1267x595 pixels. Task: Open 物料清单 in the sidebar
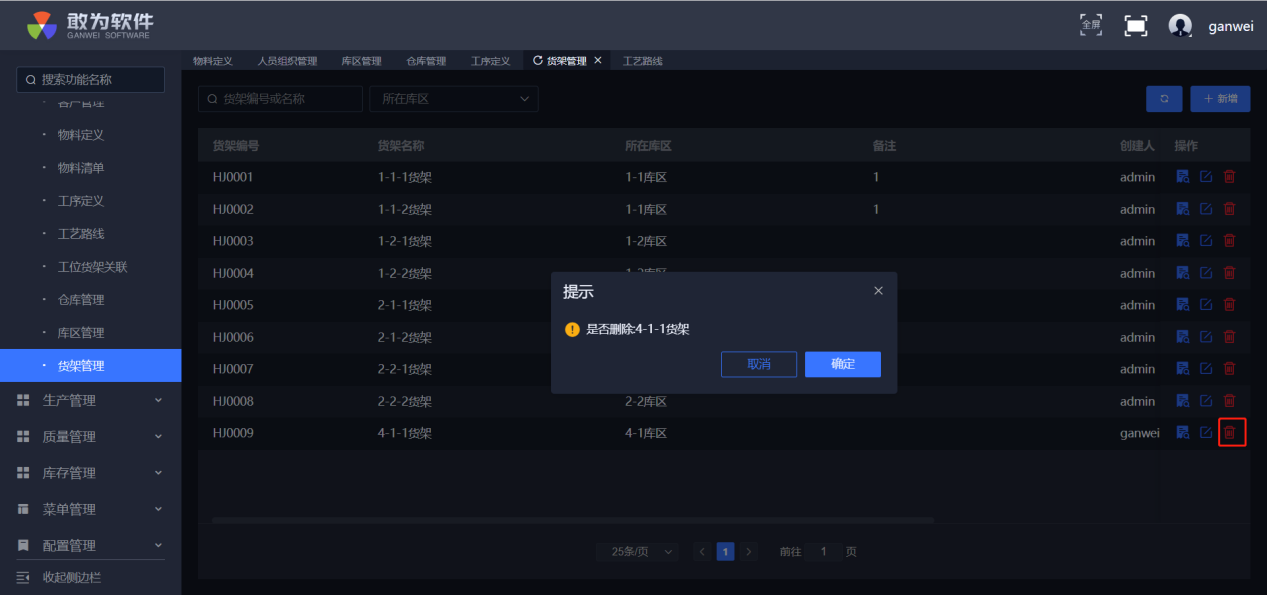click(81, 168)
